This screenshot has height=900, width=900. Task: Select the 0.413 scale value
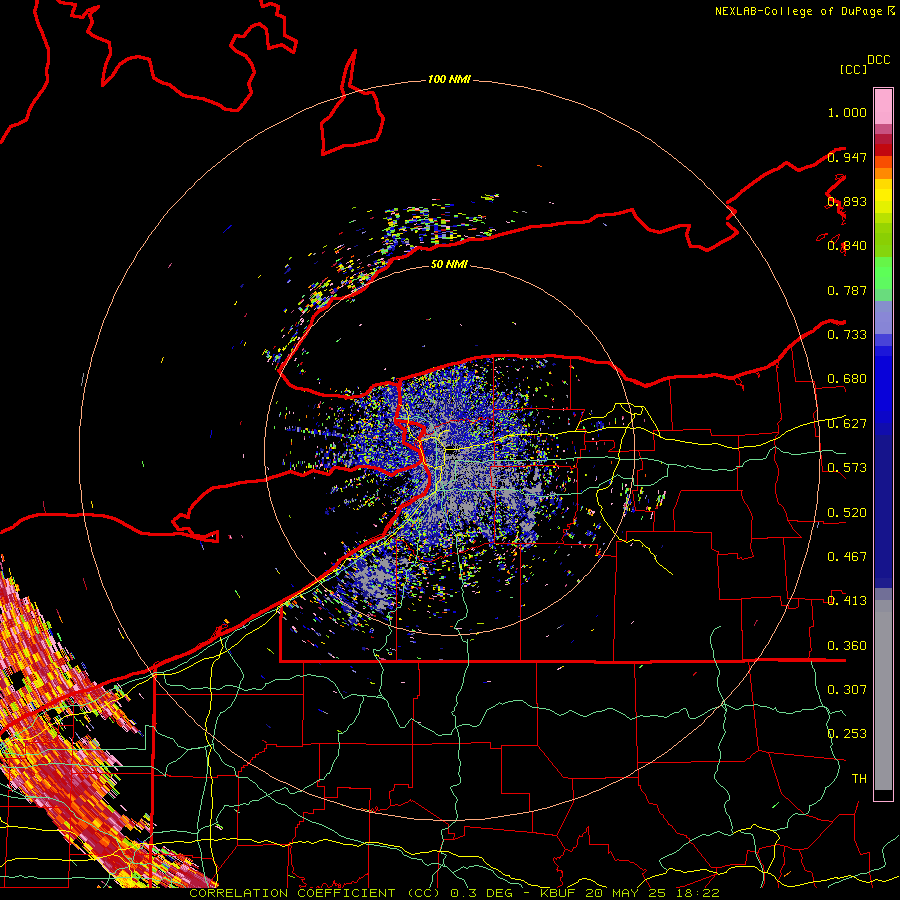click(847, 601)
